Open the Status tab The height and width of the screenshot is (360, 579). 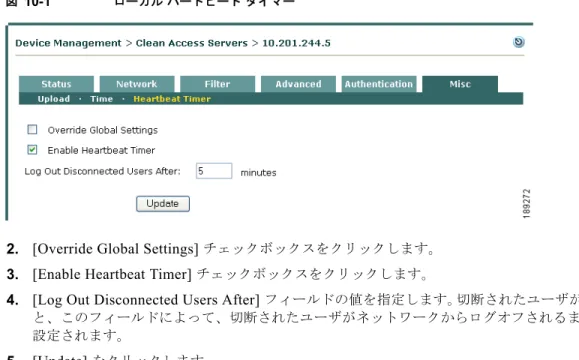(x=56, y=84)
